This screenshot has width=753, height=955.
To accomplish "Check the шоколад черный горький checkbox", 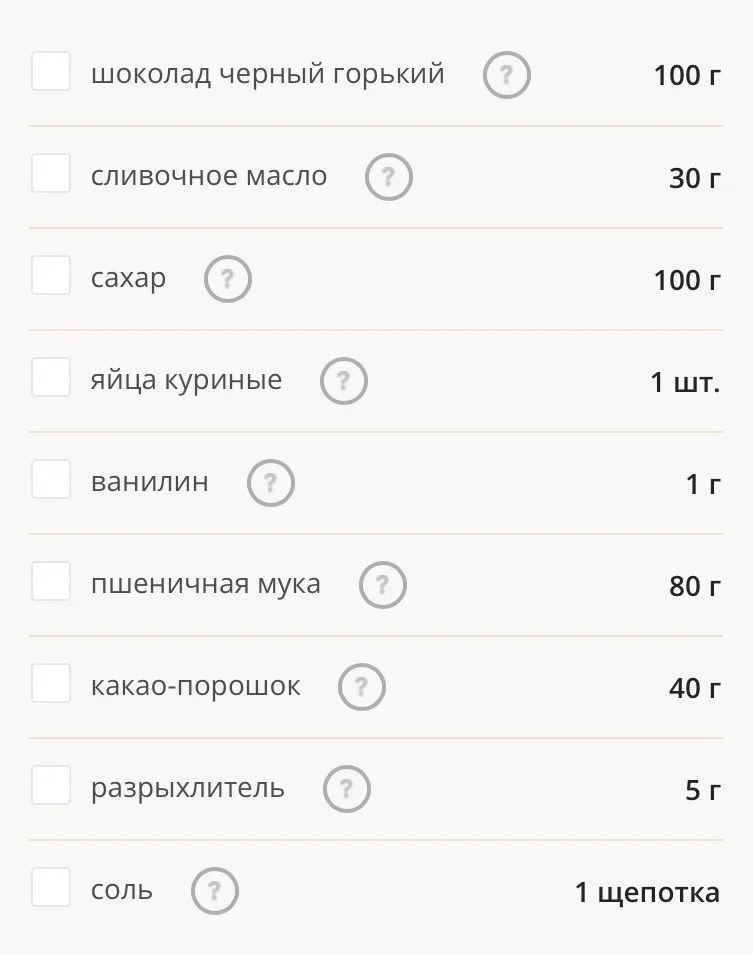I will point(51,72).
